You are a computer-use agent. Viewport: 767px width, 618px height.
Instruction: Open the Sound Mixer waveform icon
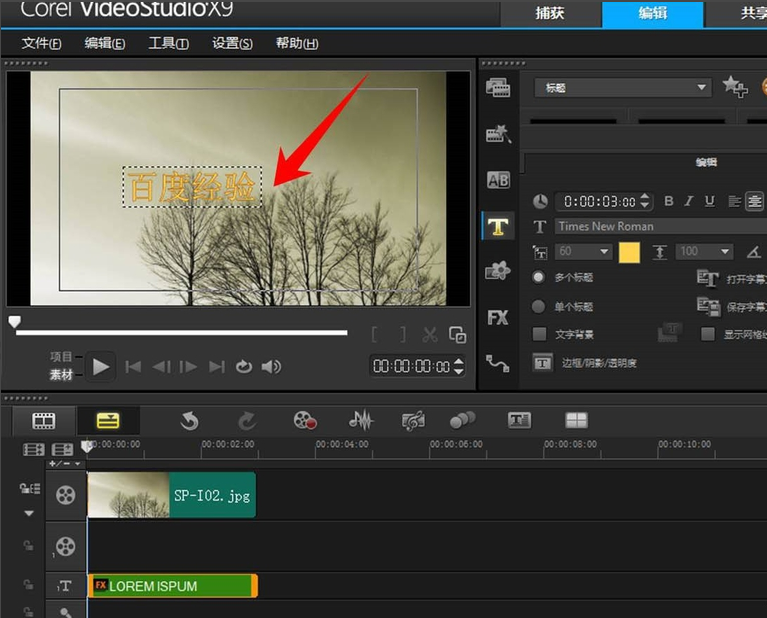(x=361, y=420)
